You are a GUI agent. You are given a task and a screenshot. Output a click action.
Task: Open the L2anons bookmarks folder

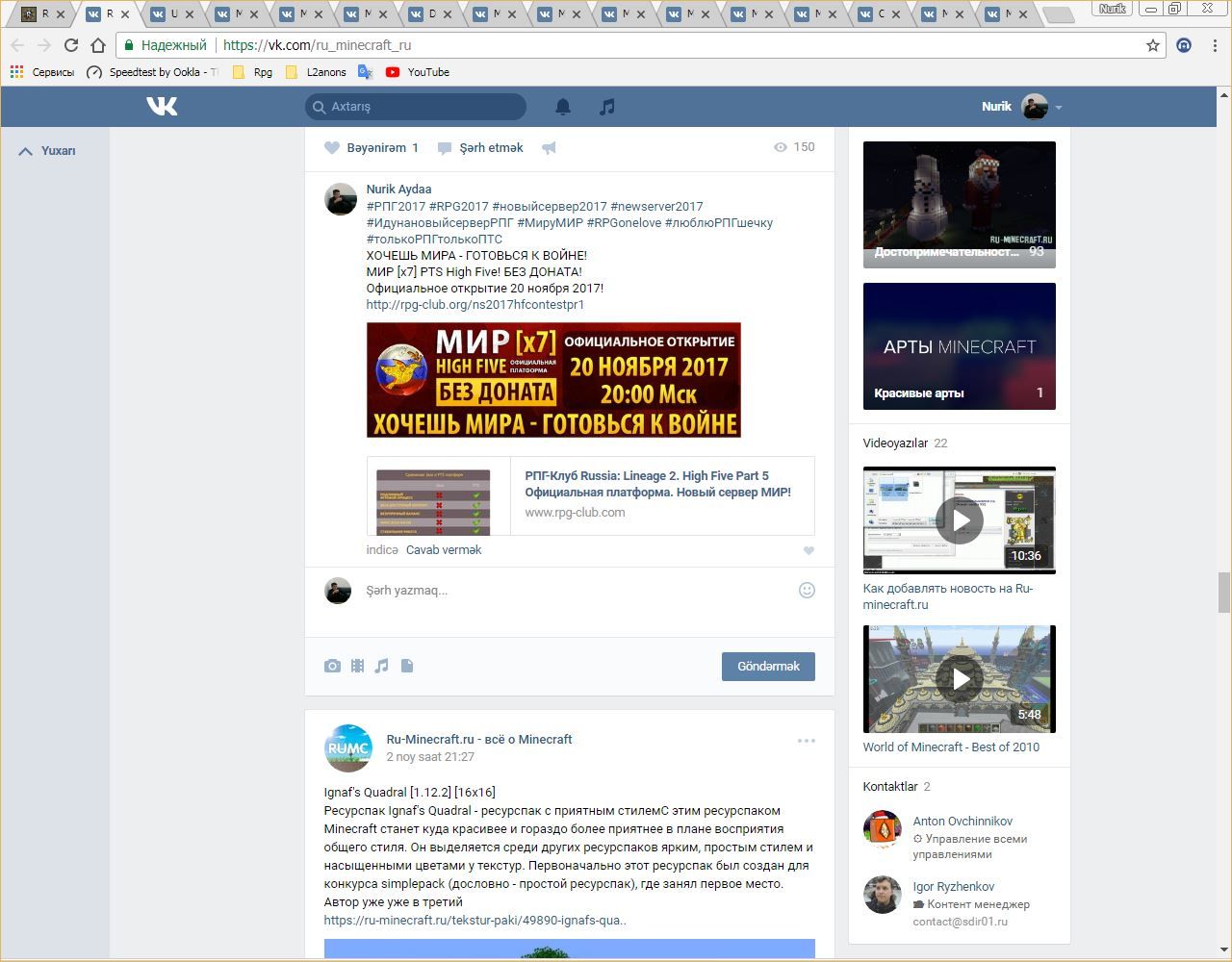click(x=316, y=72)
